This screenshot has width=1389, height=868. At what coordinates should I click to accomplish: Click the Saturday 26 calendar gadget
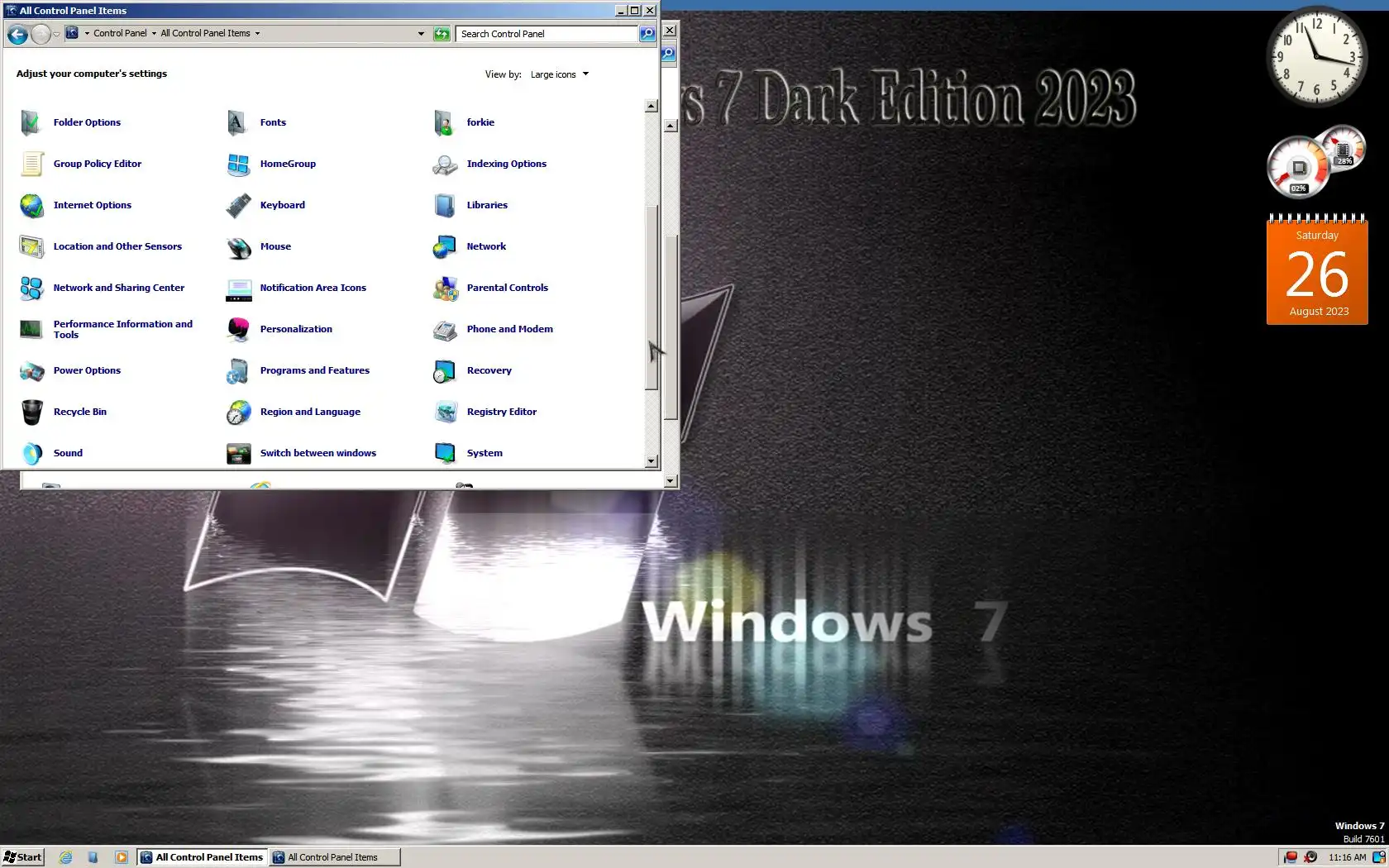point(1317,269)
